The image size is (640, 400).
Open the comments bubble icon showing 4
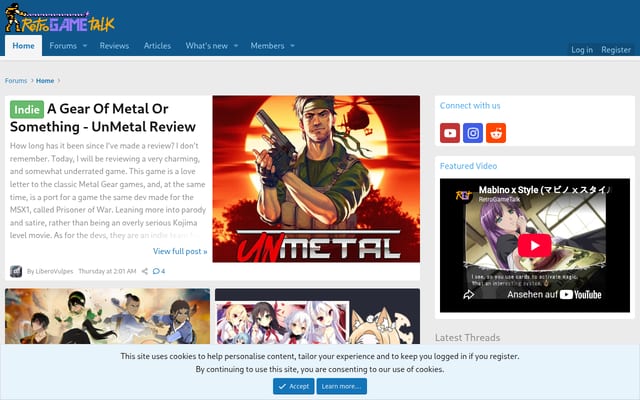pyautogui.click(x=159, y=271)
